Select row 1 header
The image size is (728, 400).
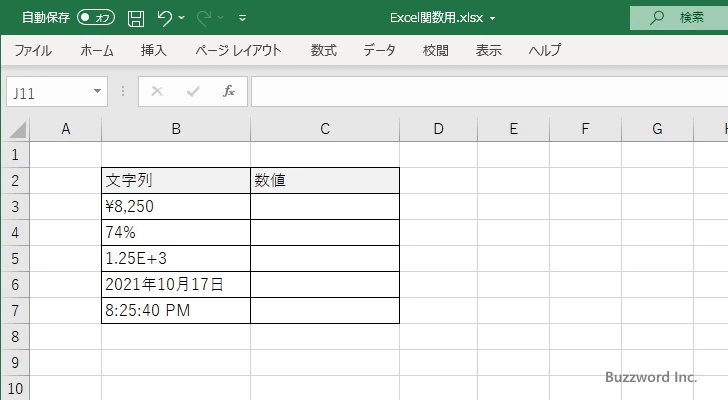[x=15, y=155]
